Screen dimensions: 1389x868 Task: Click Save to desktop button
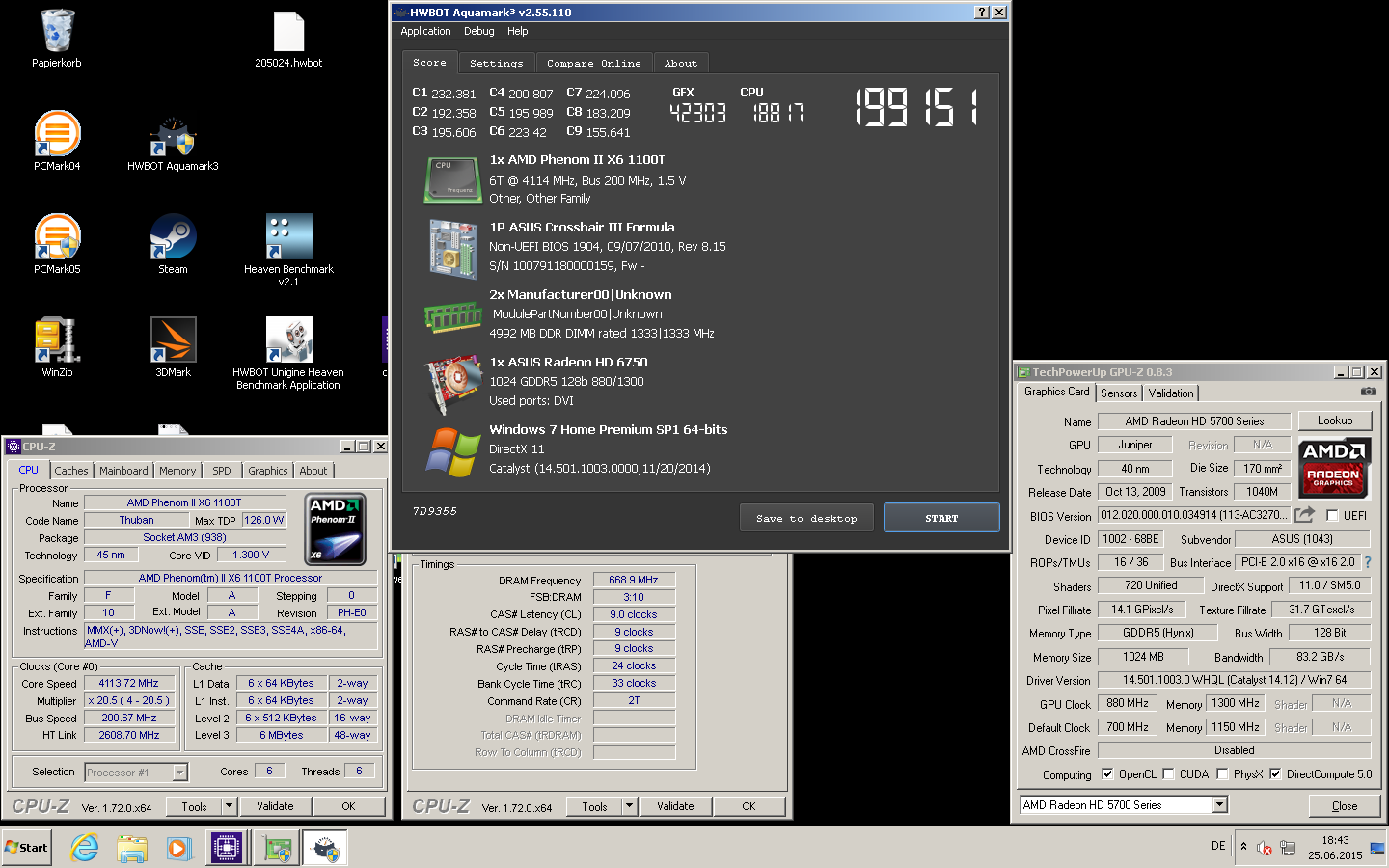(806, 518)
